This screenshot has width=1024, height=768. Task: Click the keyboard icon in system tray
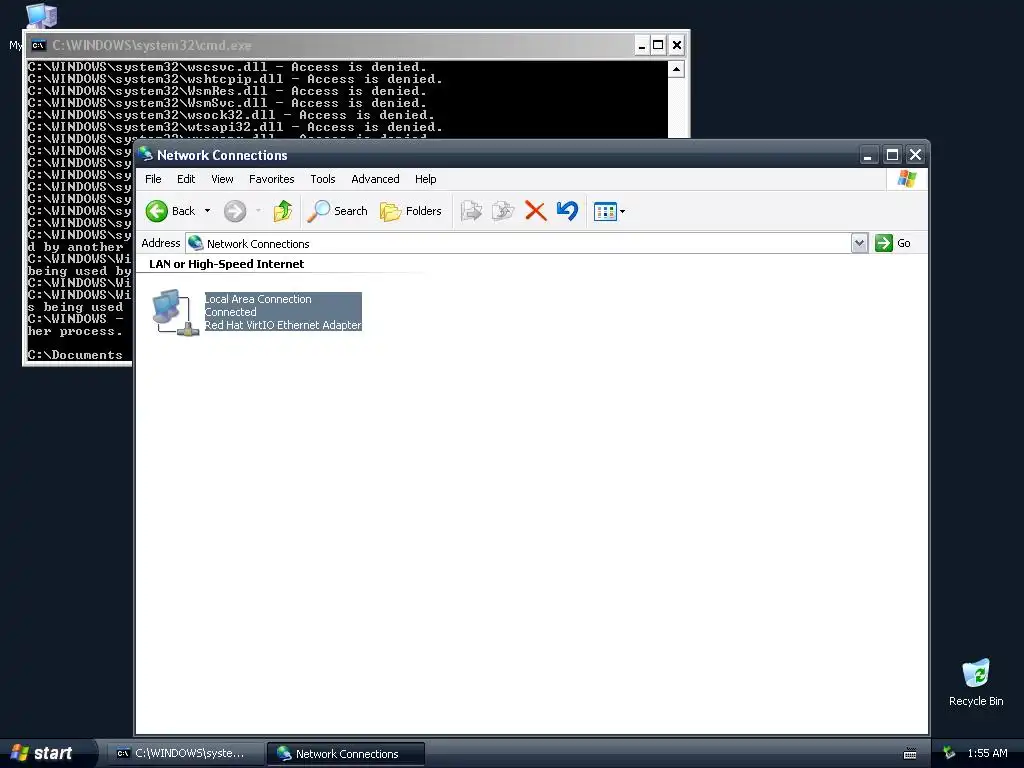click(910, 754)
